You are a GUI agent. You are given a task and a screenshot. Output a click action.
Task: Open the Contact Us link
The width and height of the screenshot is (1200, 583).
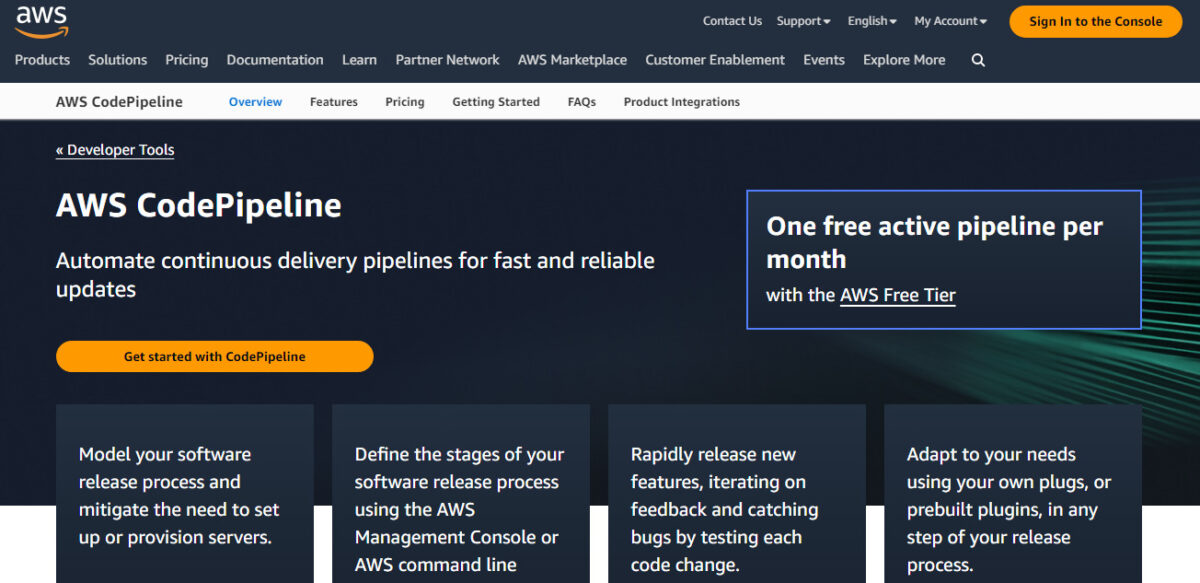pos(732,21)
